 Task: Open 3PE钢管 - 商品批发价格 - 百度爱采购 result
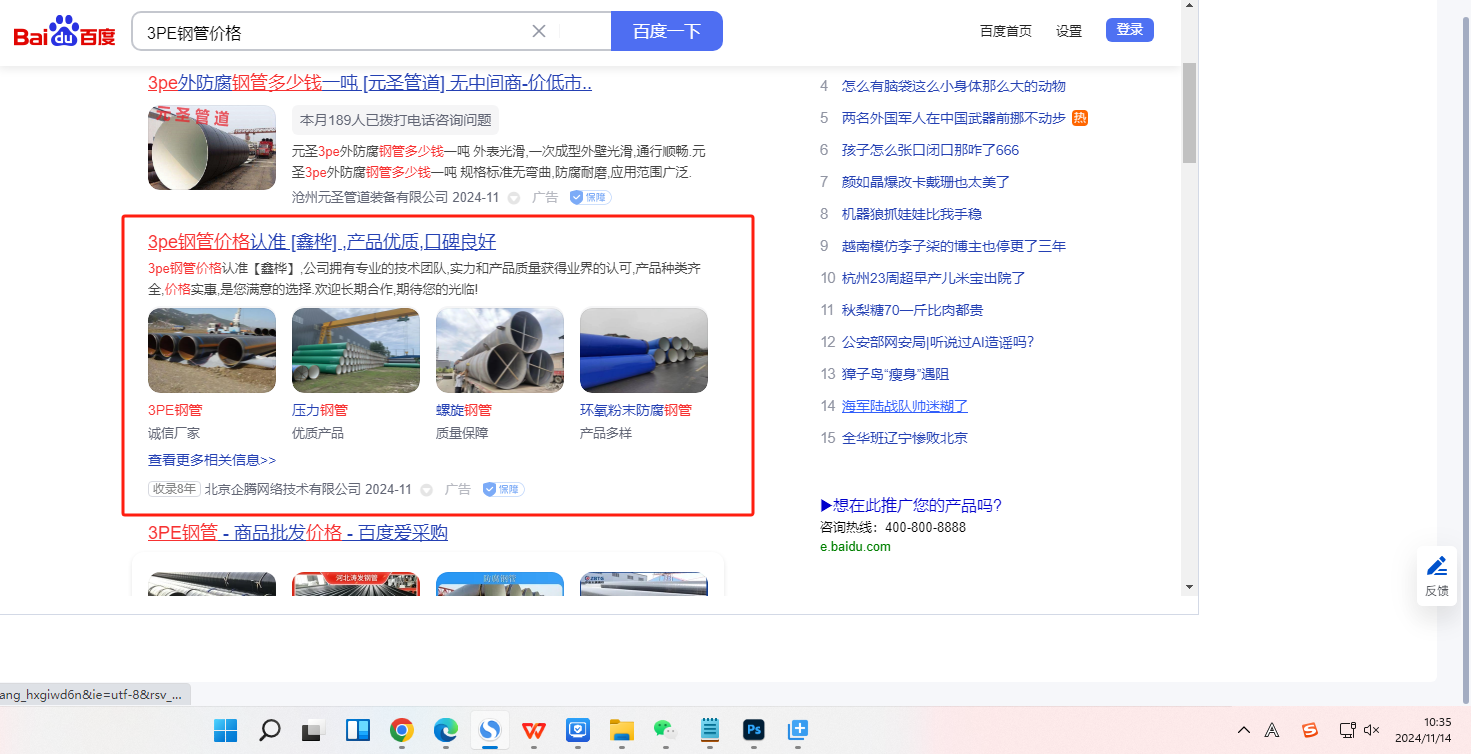pos(298,533)
